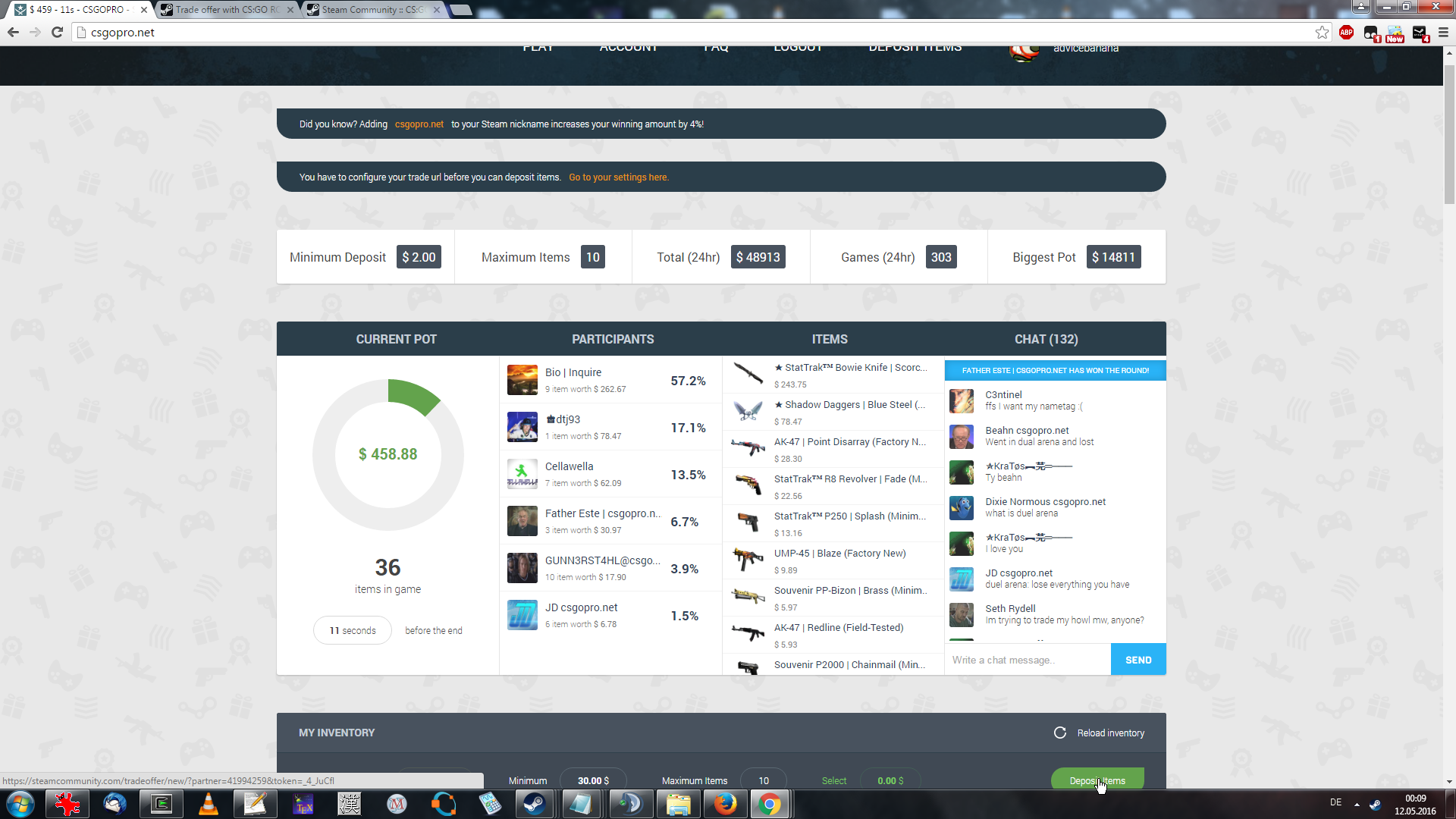1456x819 pixels.
Task: Open Steam from the Windows taskbar
Action: (534, 804)
